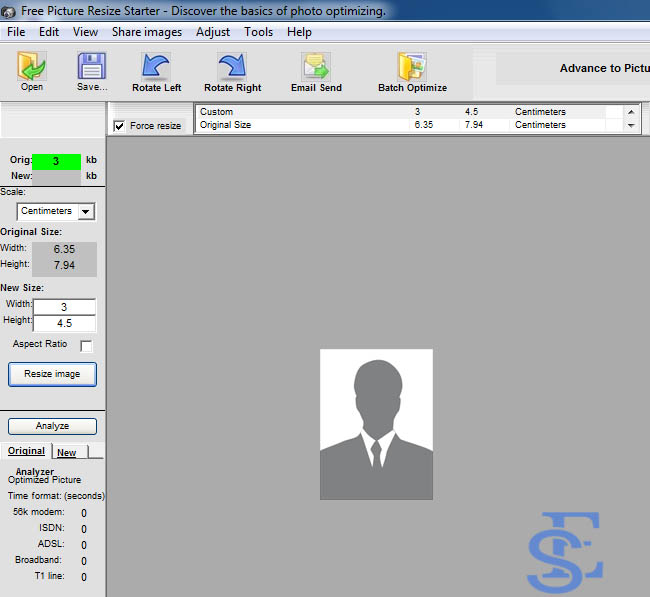Open the Batch Optimize tool
650x597 pixels.
click(411, 67)
